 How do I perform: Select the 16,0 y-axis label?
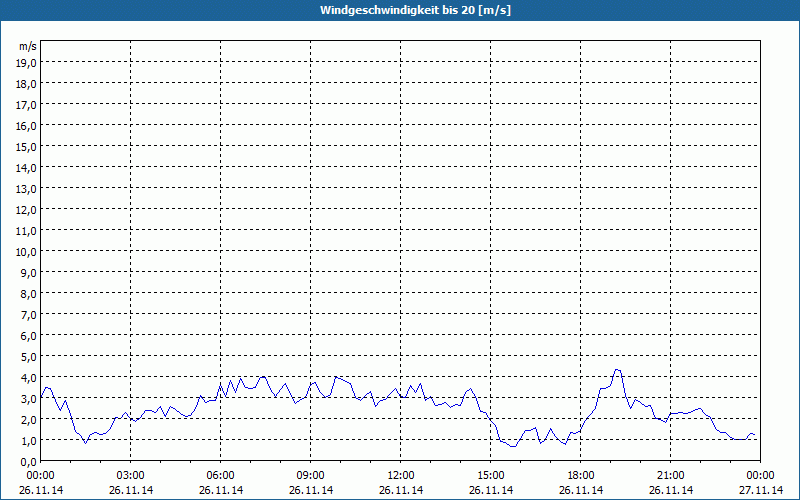[x=26, y=126]
